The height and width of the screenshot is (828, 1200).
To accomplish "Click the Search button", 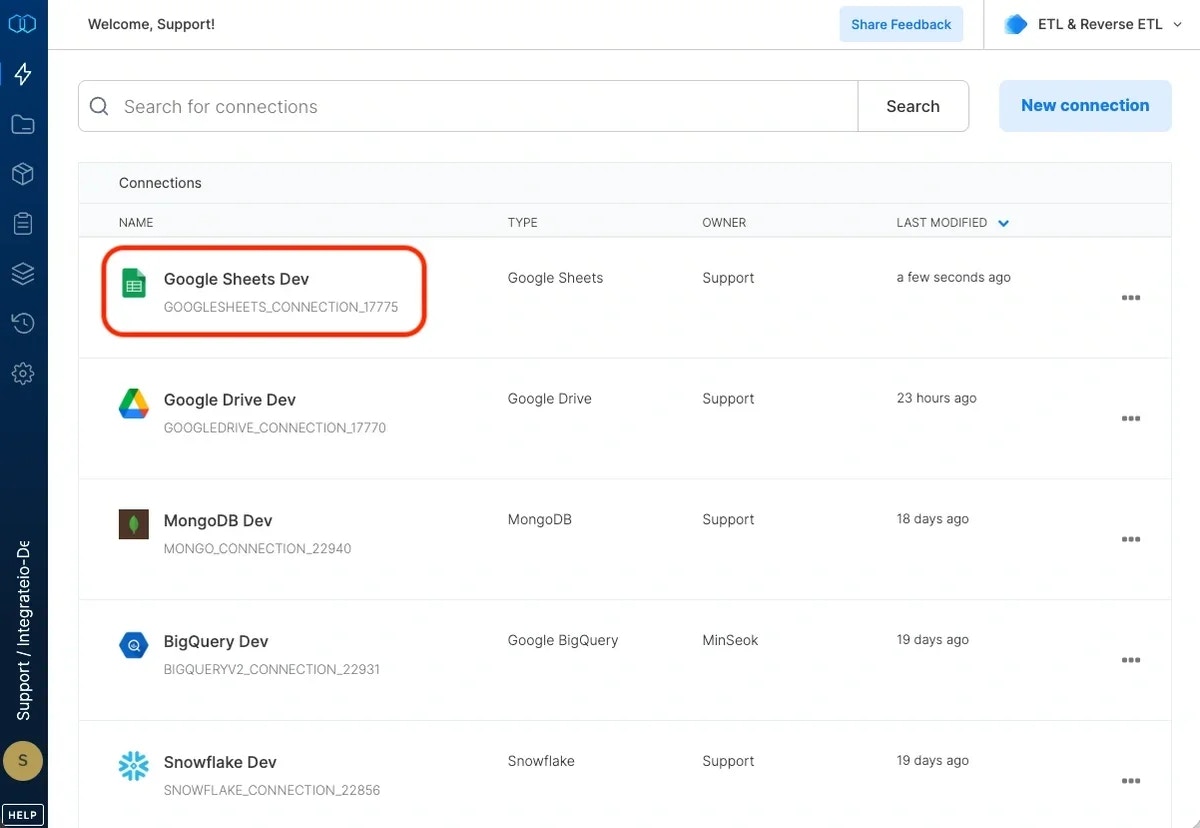I will pyautogui.click(x=913, y=106).
